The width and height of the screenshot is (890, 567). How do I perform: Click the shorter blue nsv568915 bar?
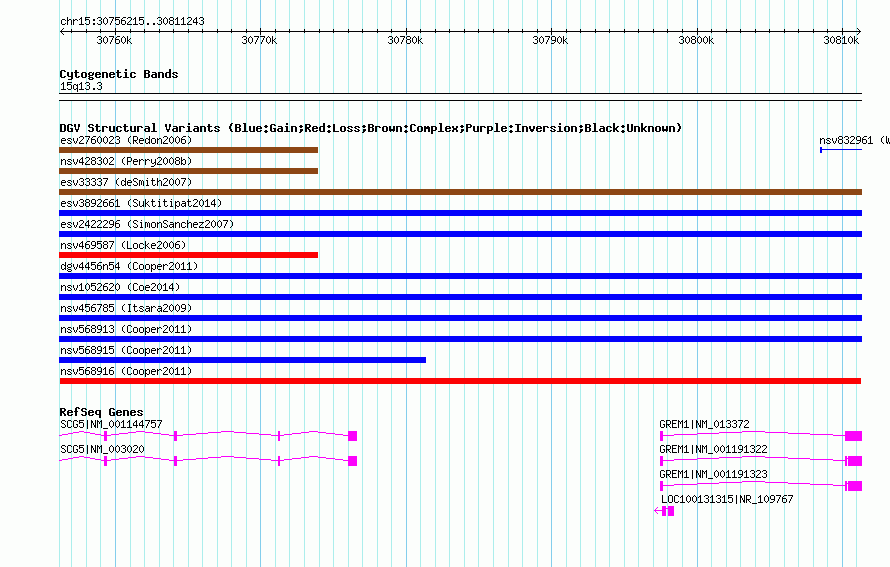242,360
